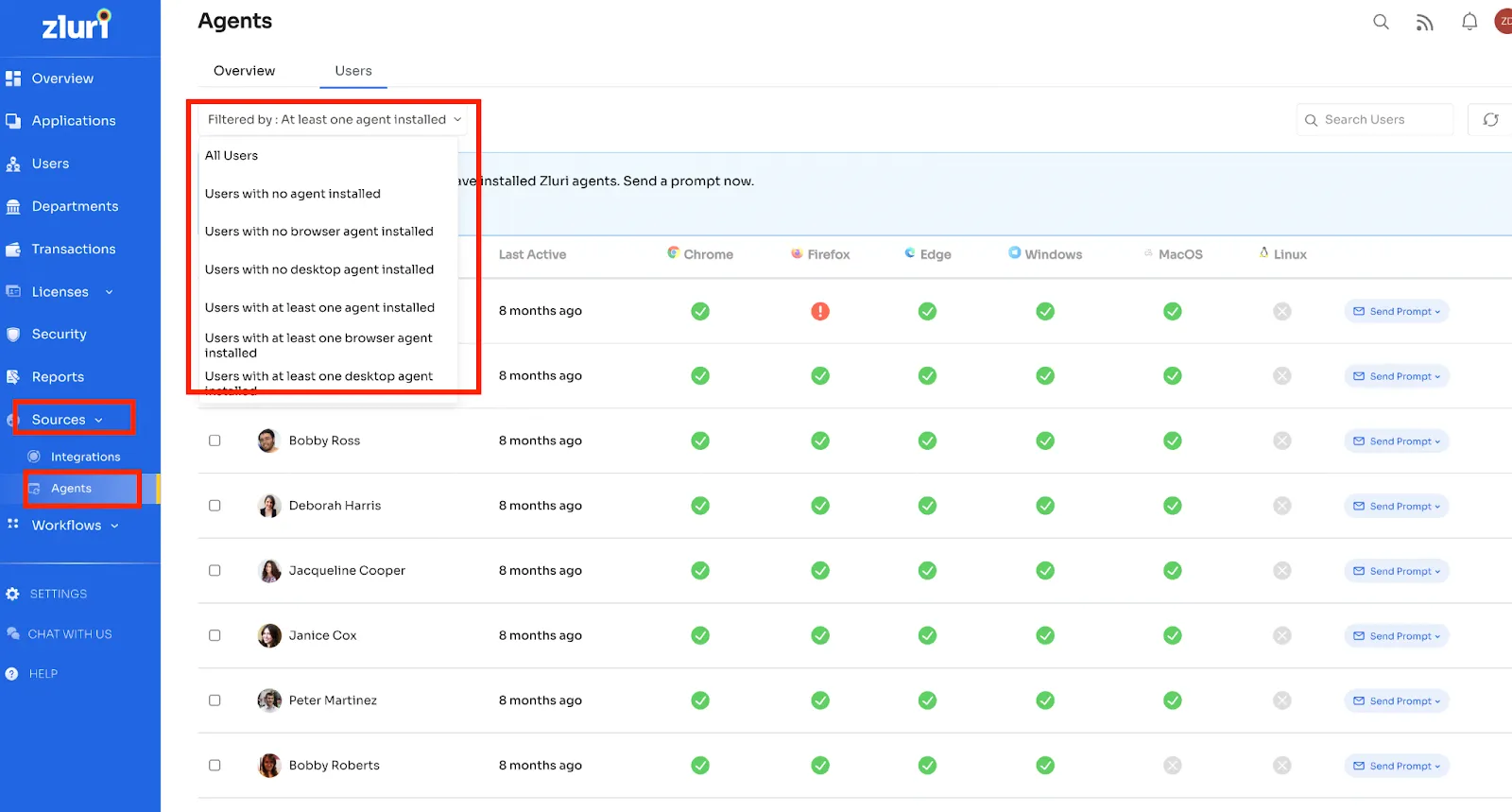Click Deborah Harris avatar
Screen dimensions: 1512x812
coord(269,506)
